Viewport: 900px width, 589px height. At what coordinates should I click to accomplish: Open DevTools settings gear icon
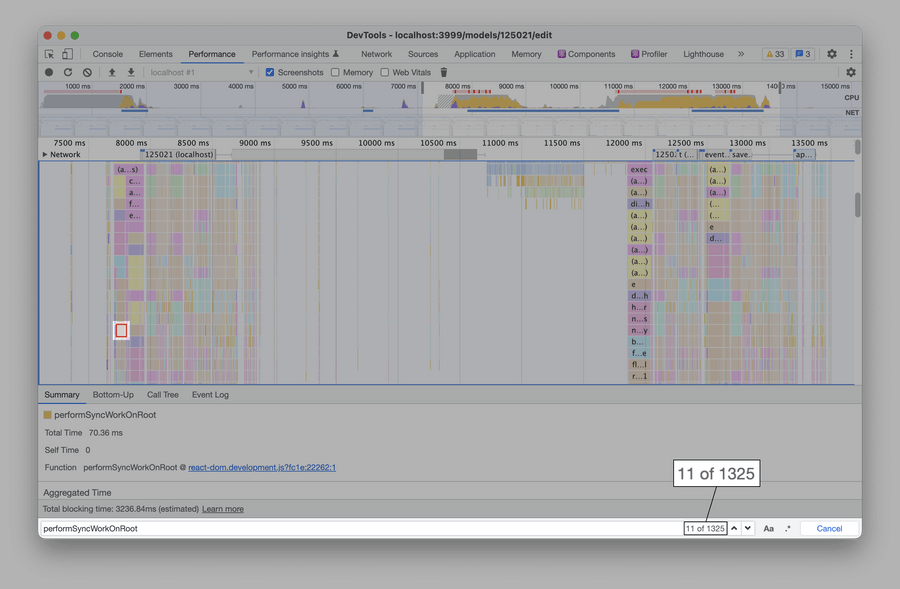click(832, 54)
